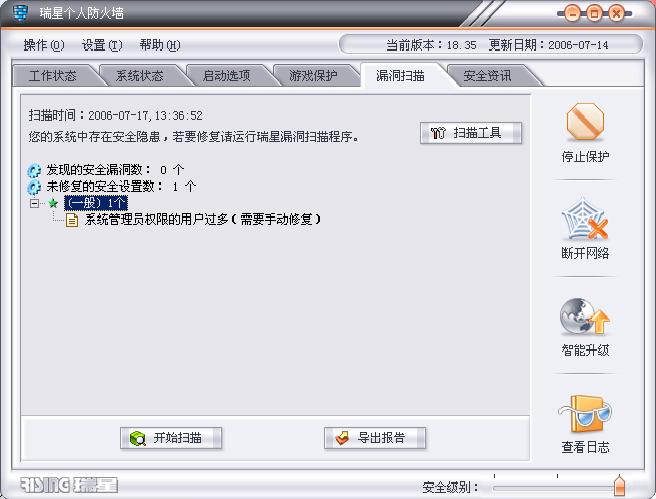656x499 pixels.
Task: Select the (一般) 1个 tree entry
Action: tap(96, 203)
